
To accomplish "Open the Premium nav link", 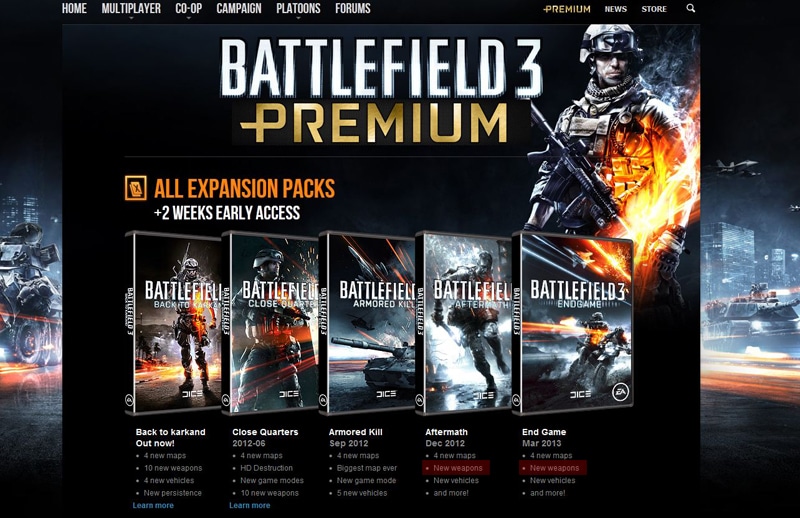I will 567,9.
